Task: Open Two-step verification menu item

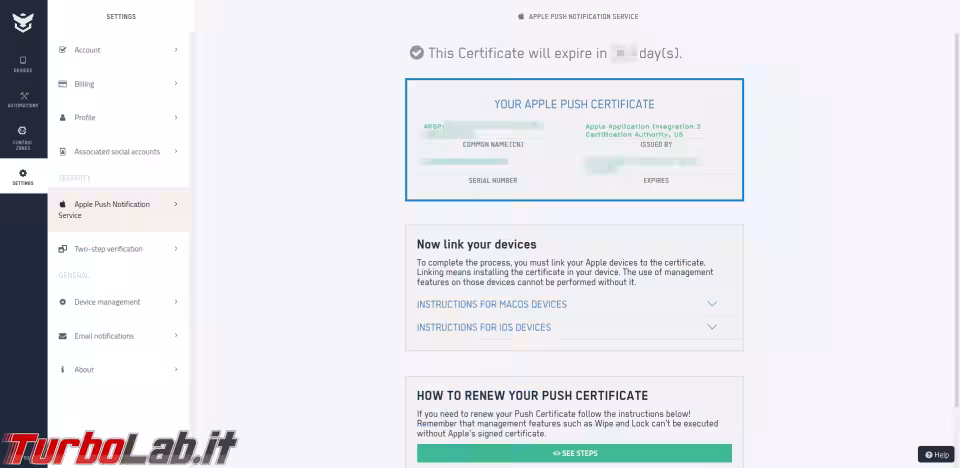Action: [119, 249]
